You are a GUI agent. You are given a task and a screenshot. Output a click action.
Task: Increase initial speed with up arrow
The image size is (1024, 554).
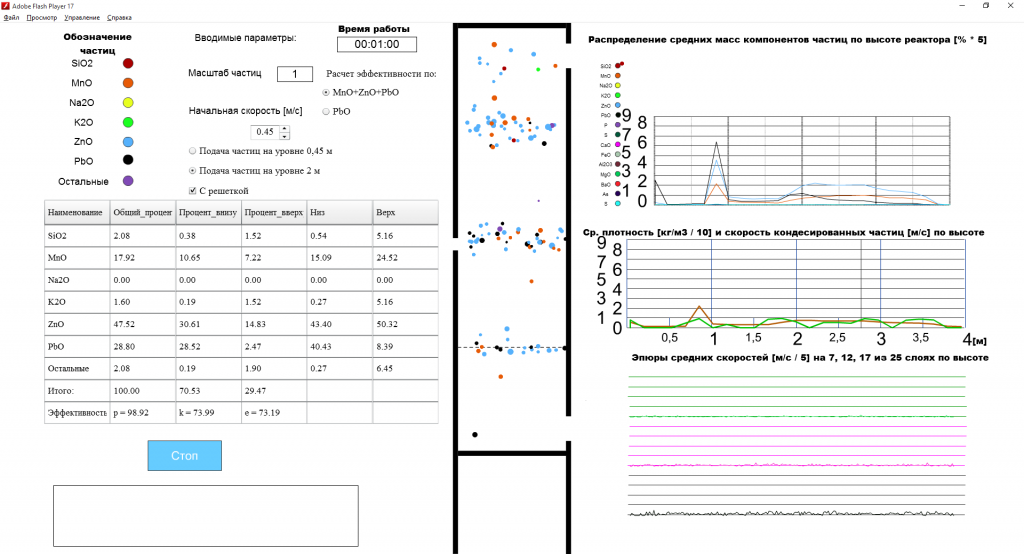tap(284, 129)
